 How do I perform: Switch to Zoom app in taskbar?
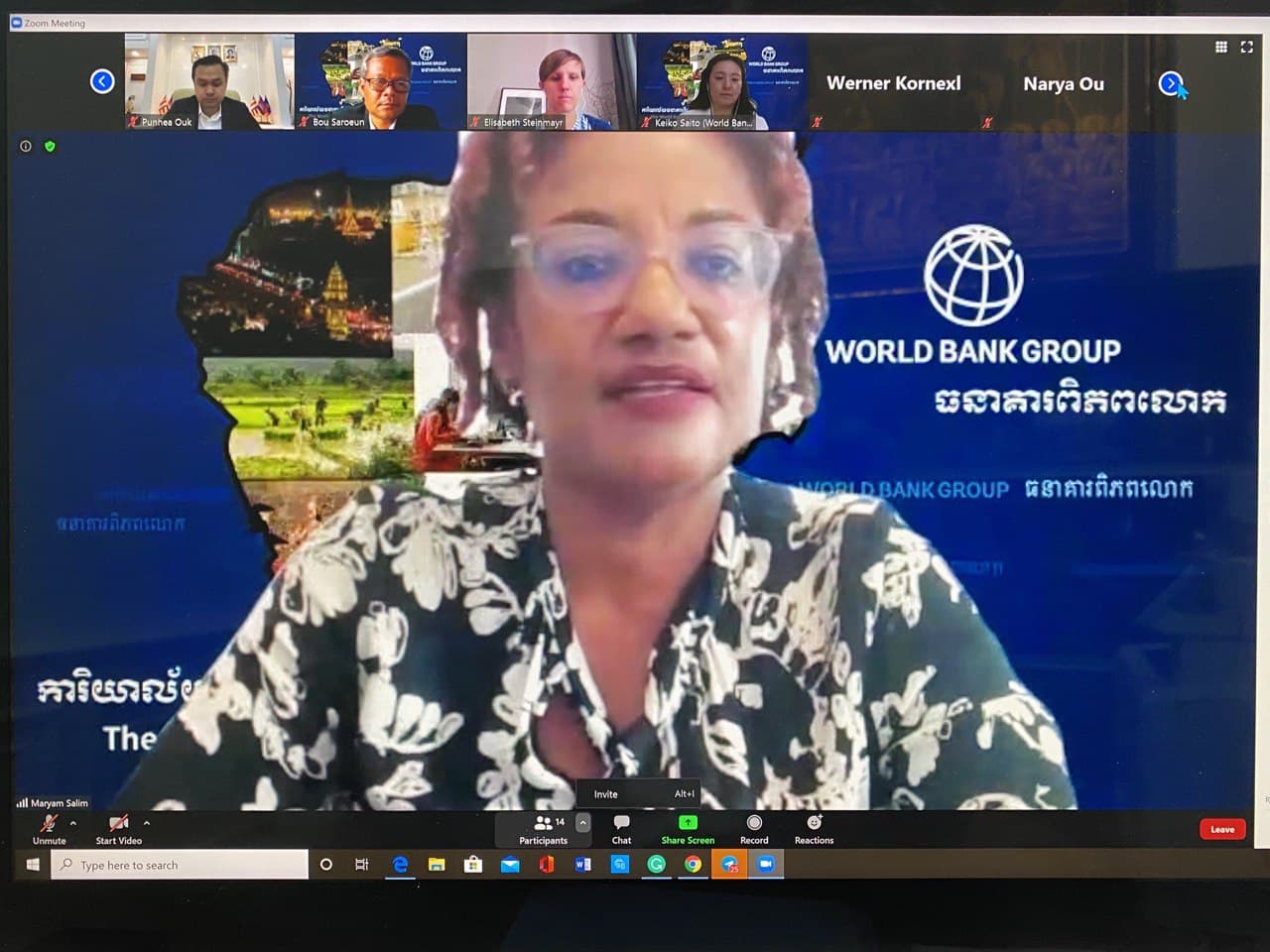(x=766, y=865)
